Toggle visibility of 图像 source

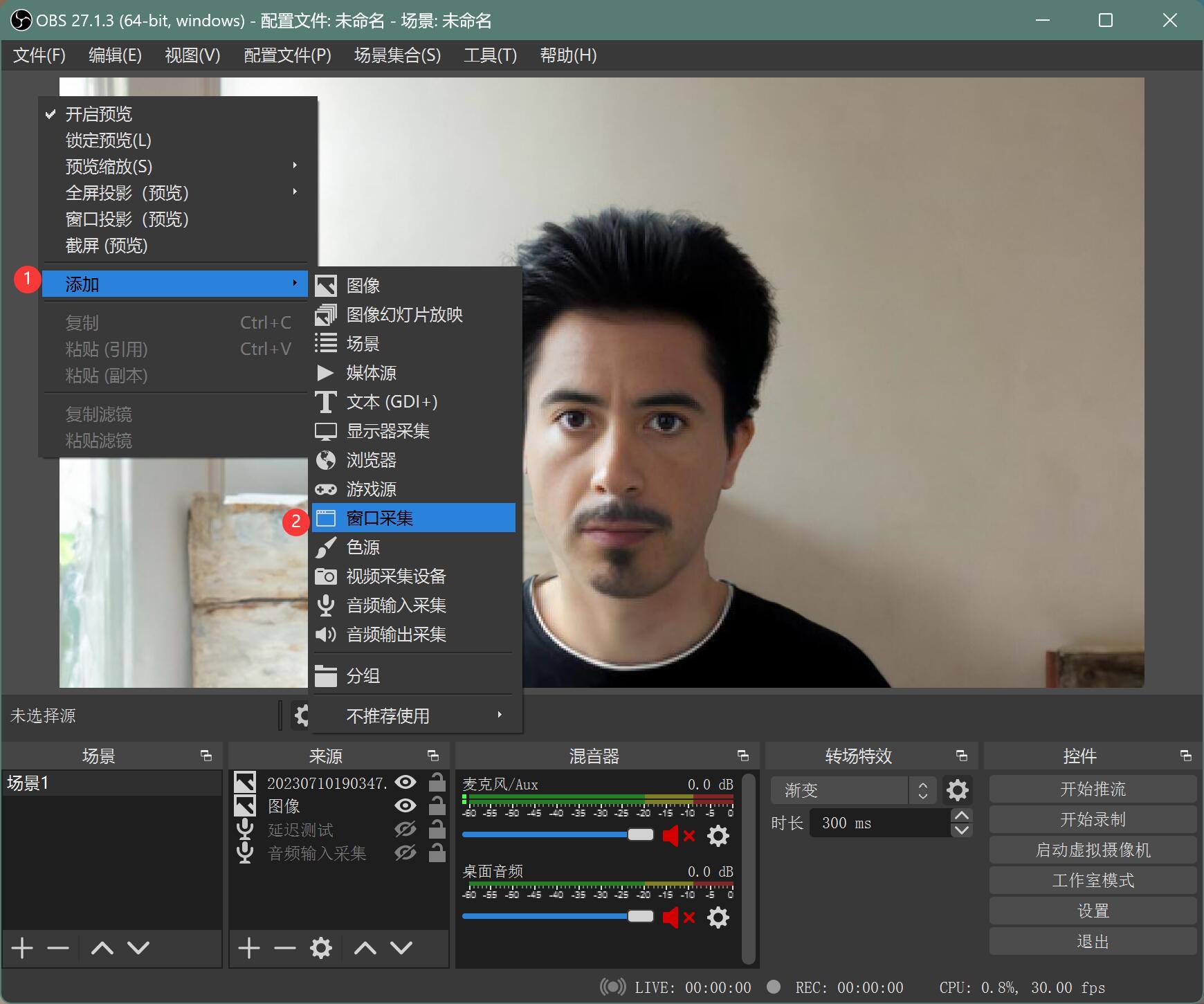coord(405,805)
